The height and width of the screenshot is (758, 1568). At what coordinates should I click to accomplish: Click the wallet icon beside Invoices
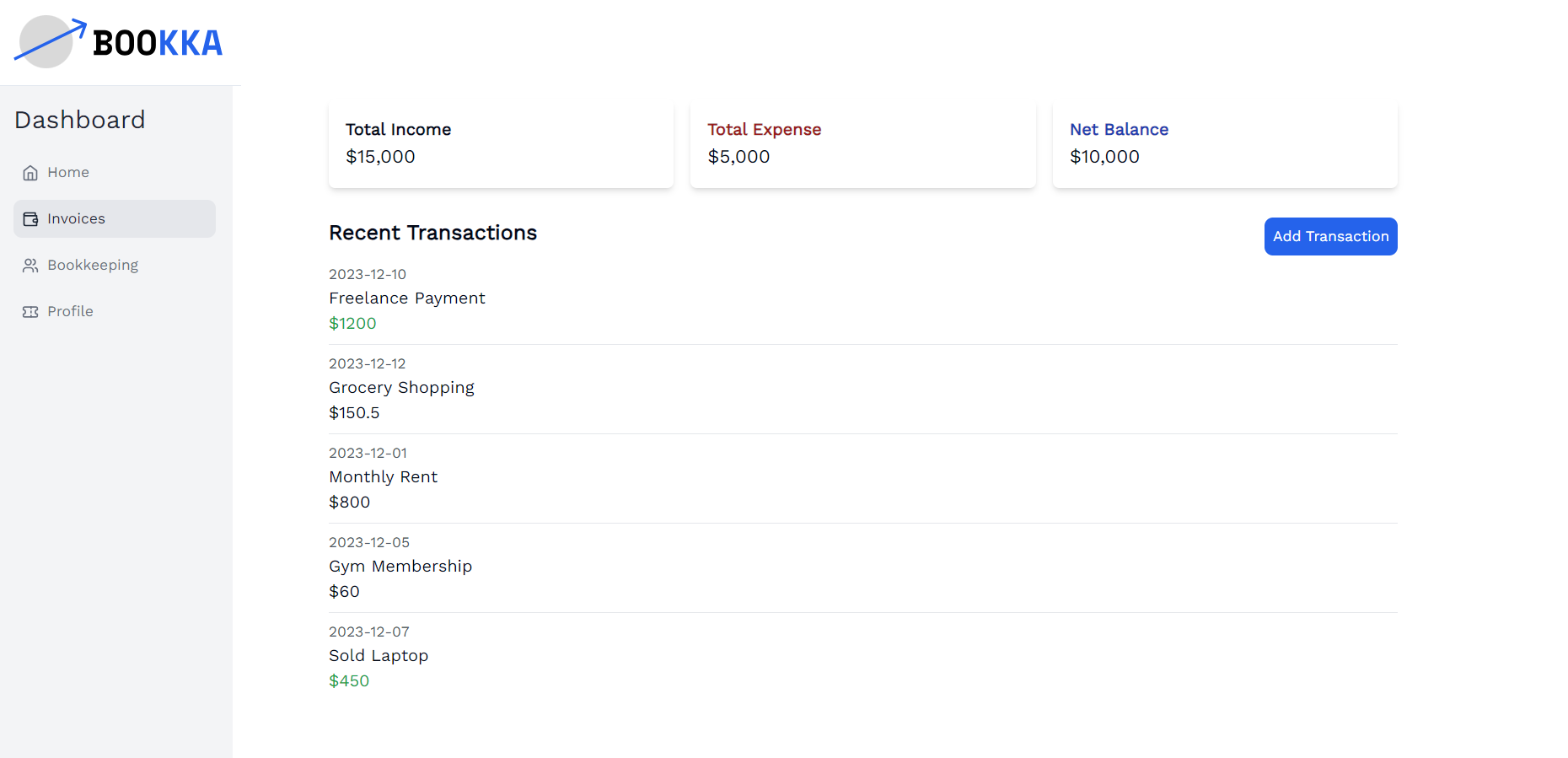[30, 219]
